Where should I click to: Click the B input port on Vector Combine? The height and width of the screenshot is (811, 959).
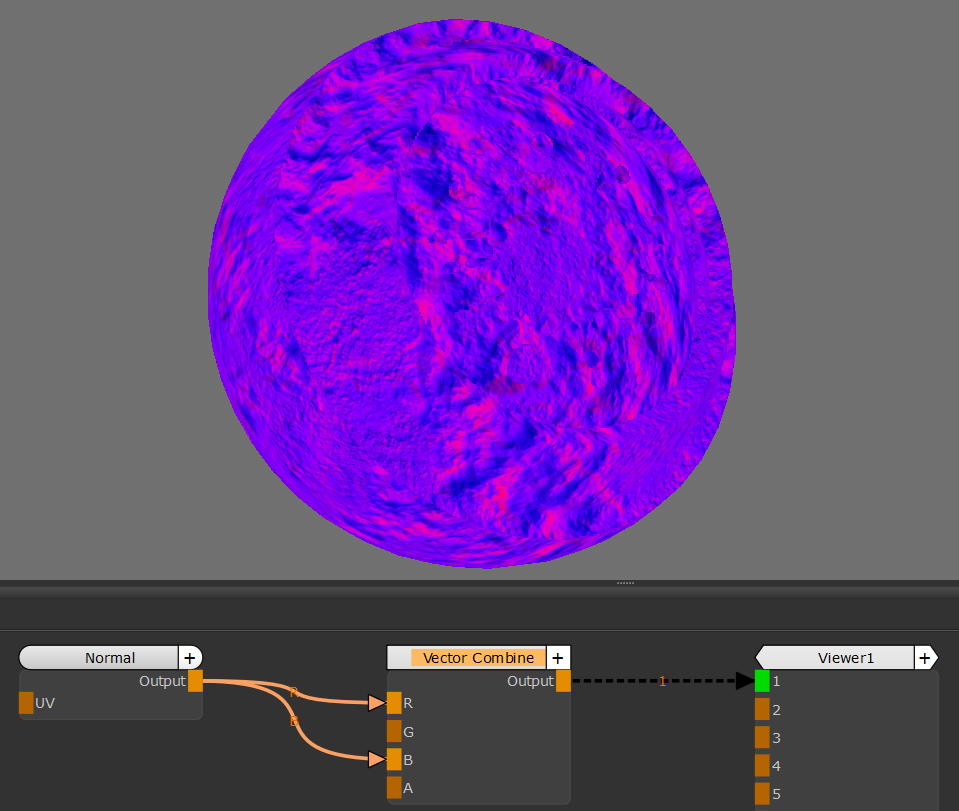pyautogui.click(x=394, y=759)
